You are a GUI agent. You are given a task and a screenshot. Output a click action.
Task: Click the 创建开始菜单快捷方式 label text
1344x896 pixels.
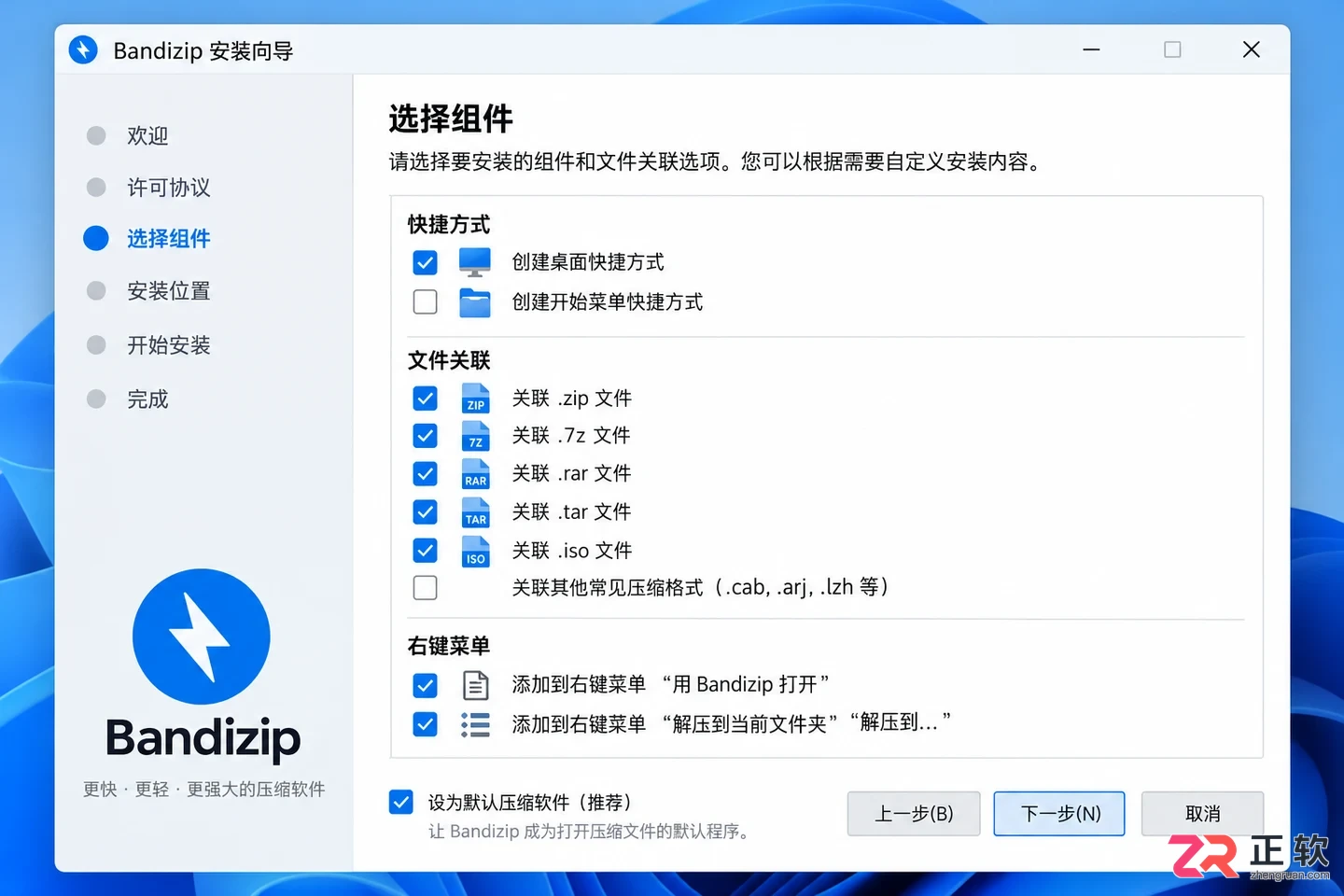608,302
